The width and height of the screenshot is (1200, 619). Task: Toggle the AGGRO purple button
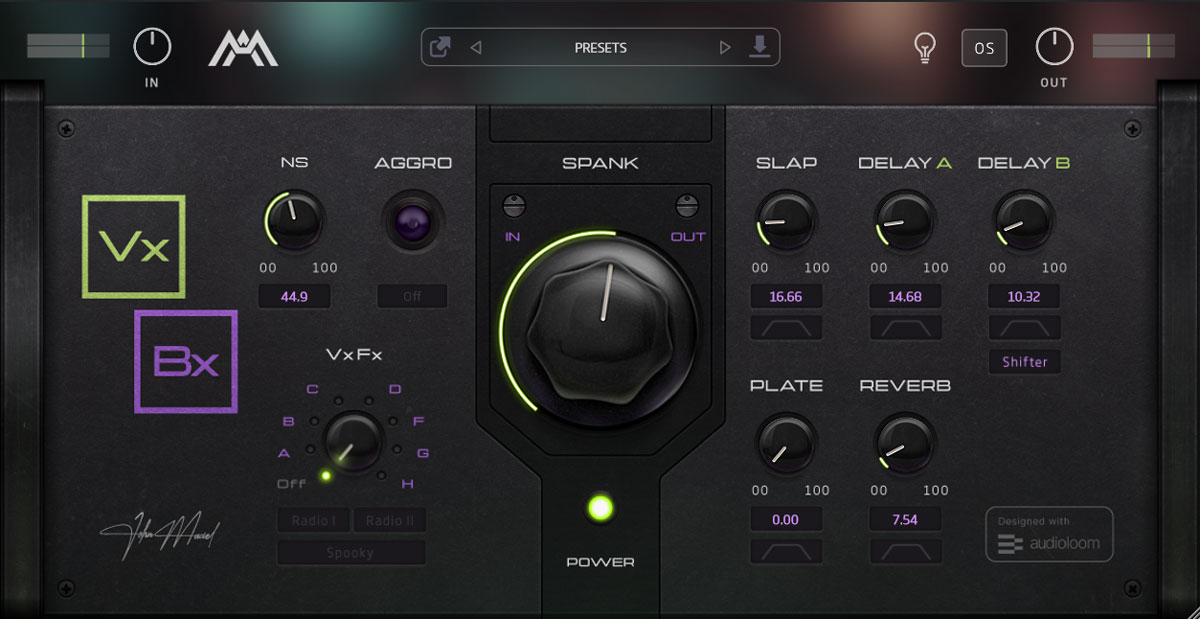click(413, 220)
